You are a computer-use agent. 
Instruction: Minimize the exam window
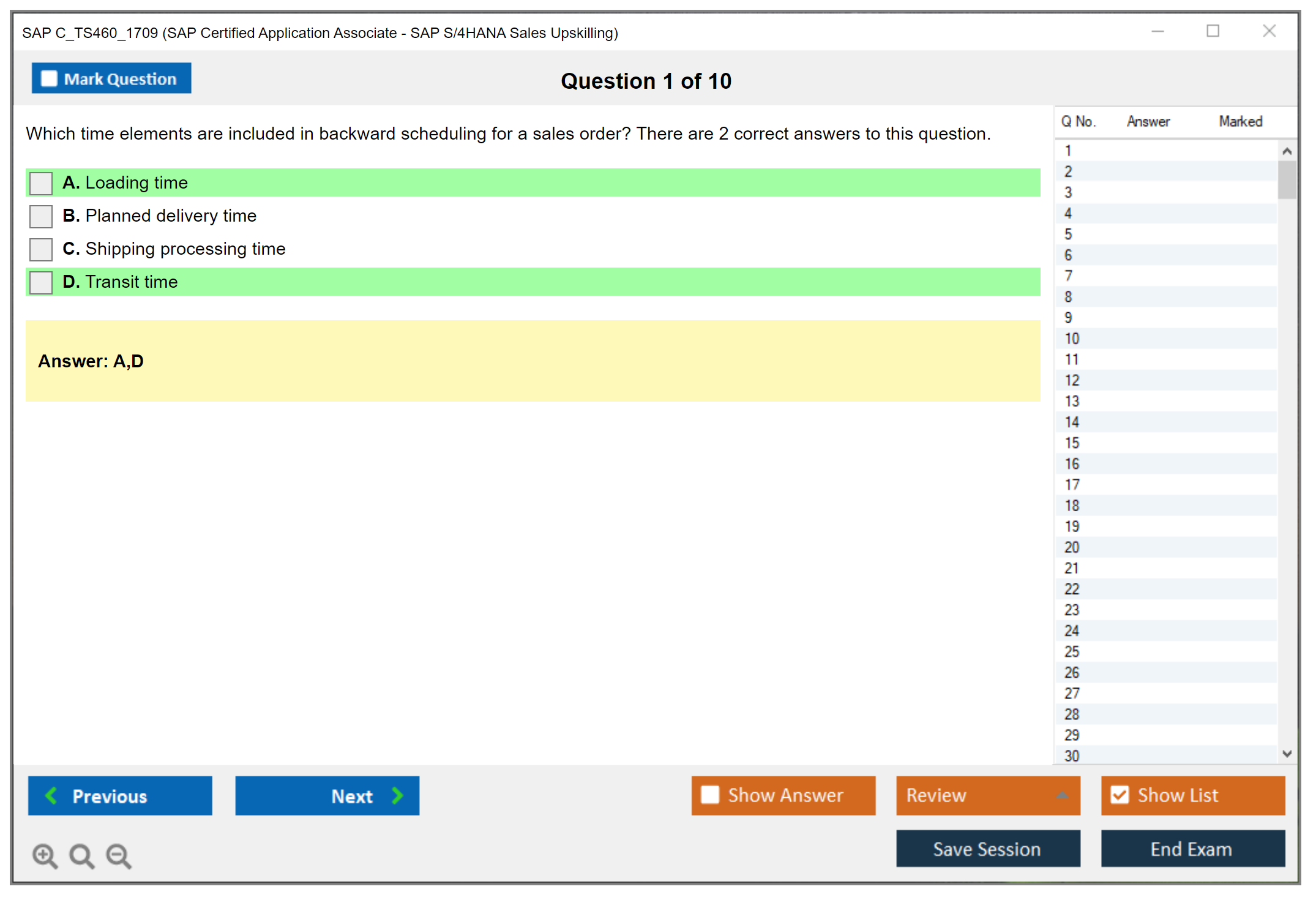pos(1157,31)
